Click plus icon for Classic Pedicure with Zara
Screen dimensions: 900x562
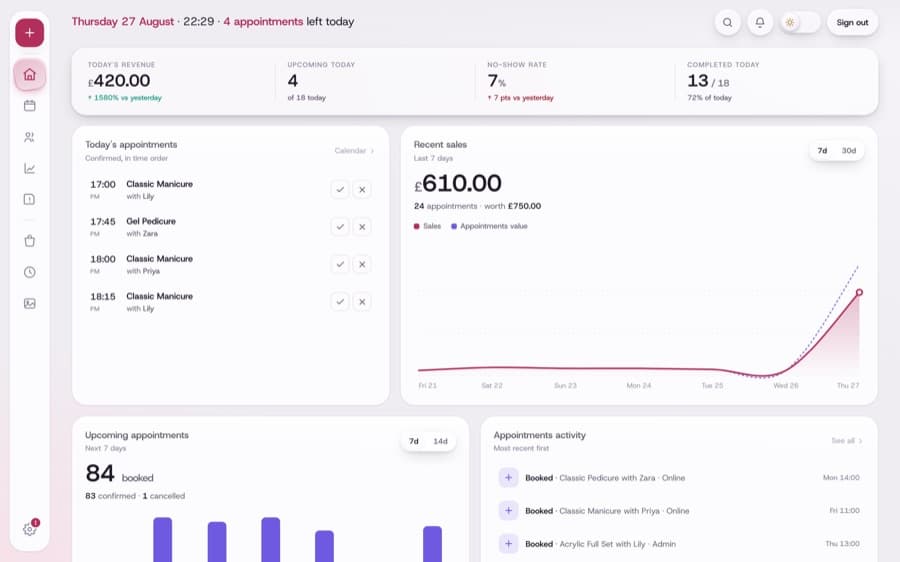[x=509, y=478]
